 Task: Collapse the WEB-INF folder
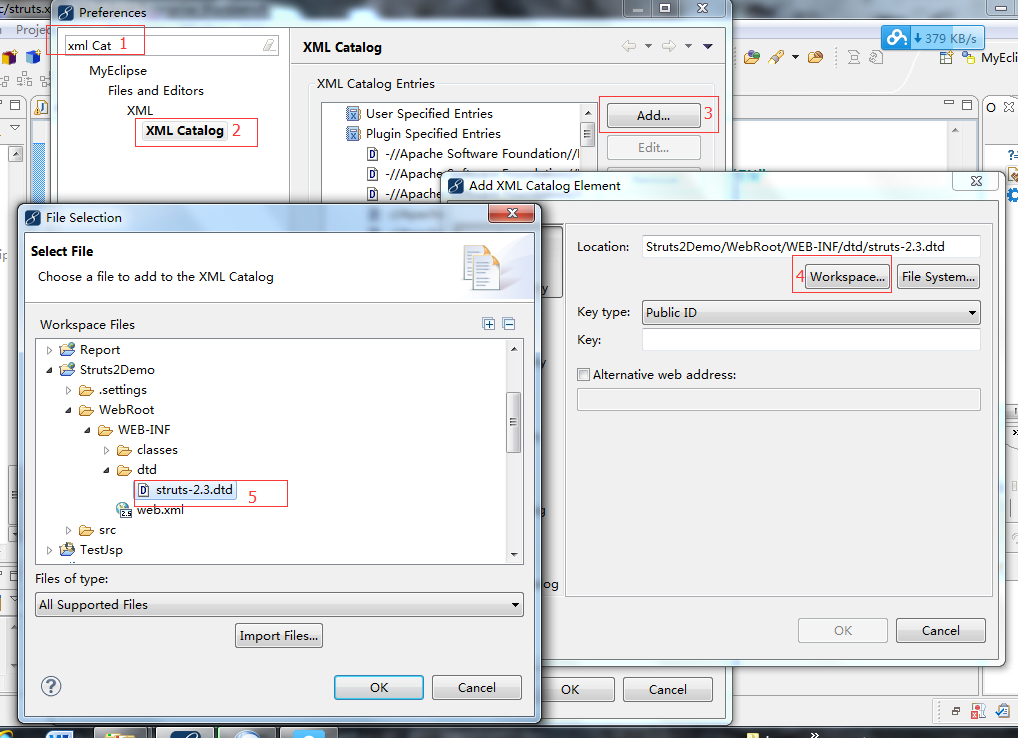87,430
